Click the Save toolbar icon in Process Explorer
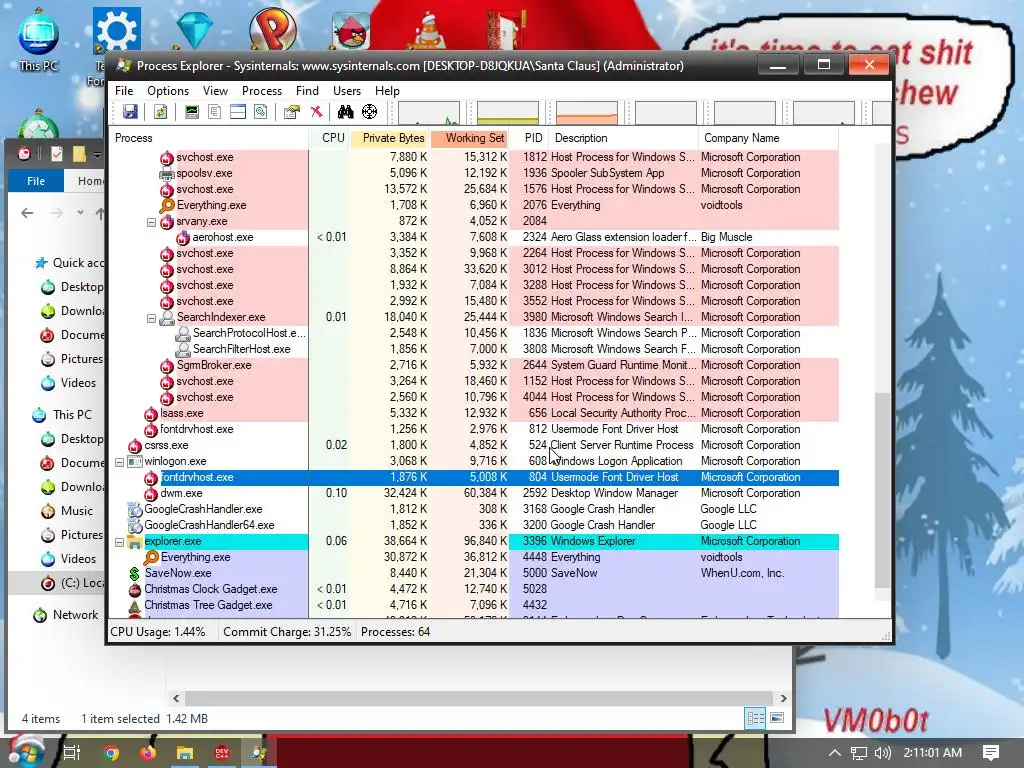 pos(130,112)
